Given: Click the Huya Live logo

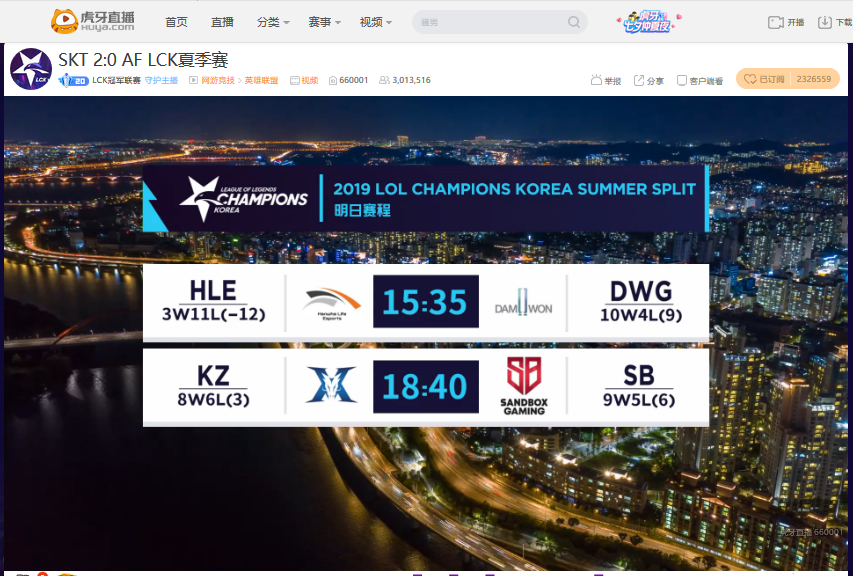Looking at the screenshot, I should click(93, 21).
